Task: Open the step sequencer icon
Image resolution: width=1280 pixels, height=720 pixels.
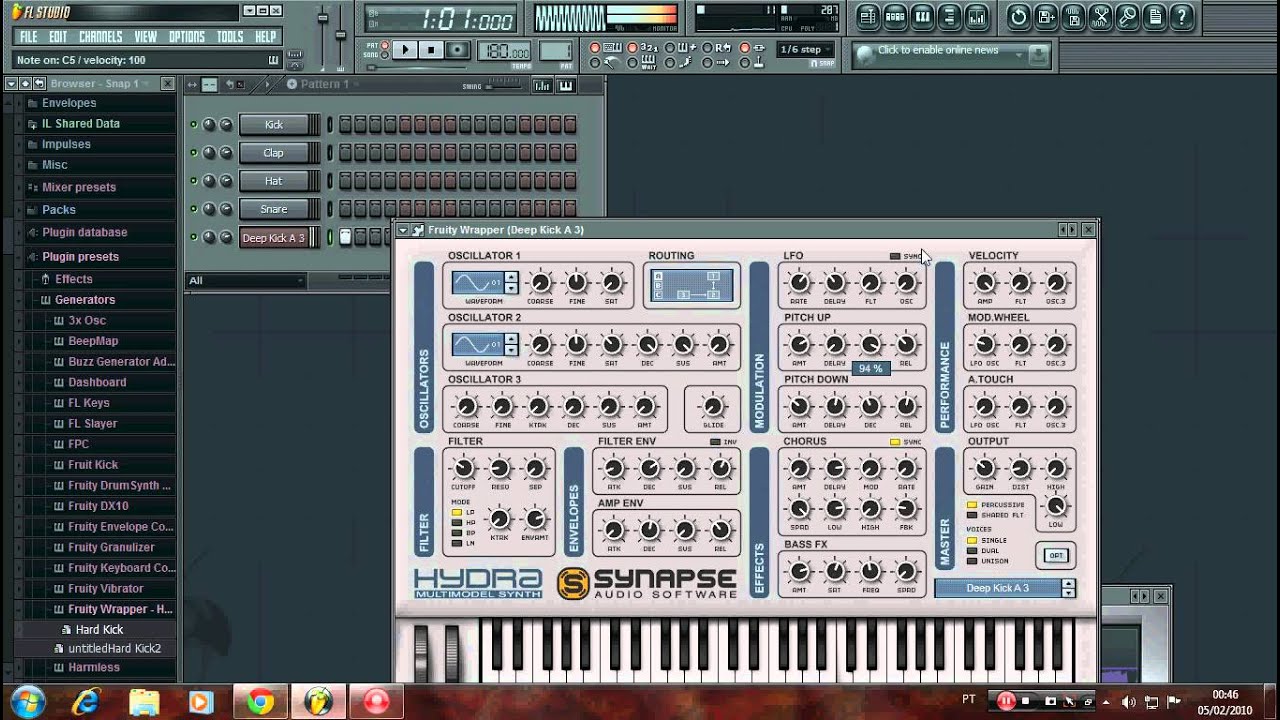Action: tap(896, 16)
